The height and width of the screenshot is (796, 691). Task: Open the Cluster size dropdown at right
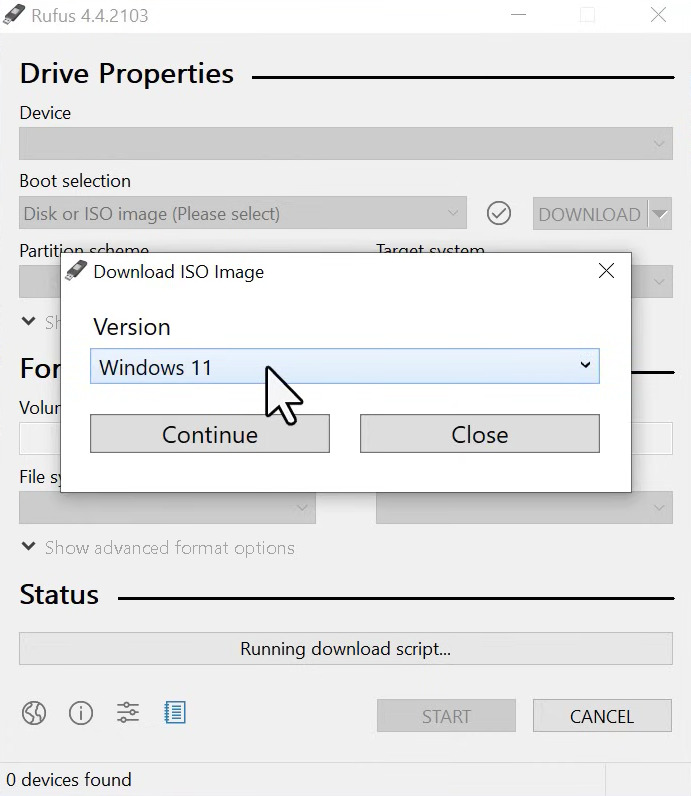point(524,507)
